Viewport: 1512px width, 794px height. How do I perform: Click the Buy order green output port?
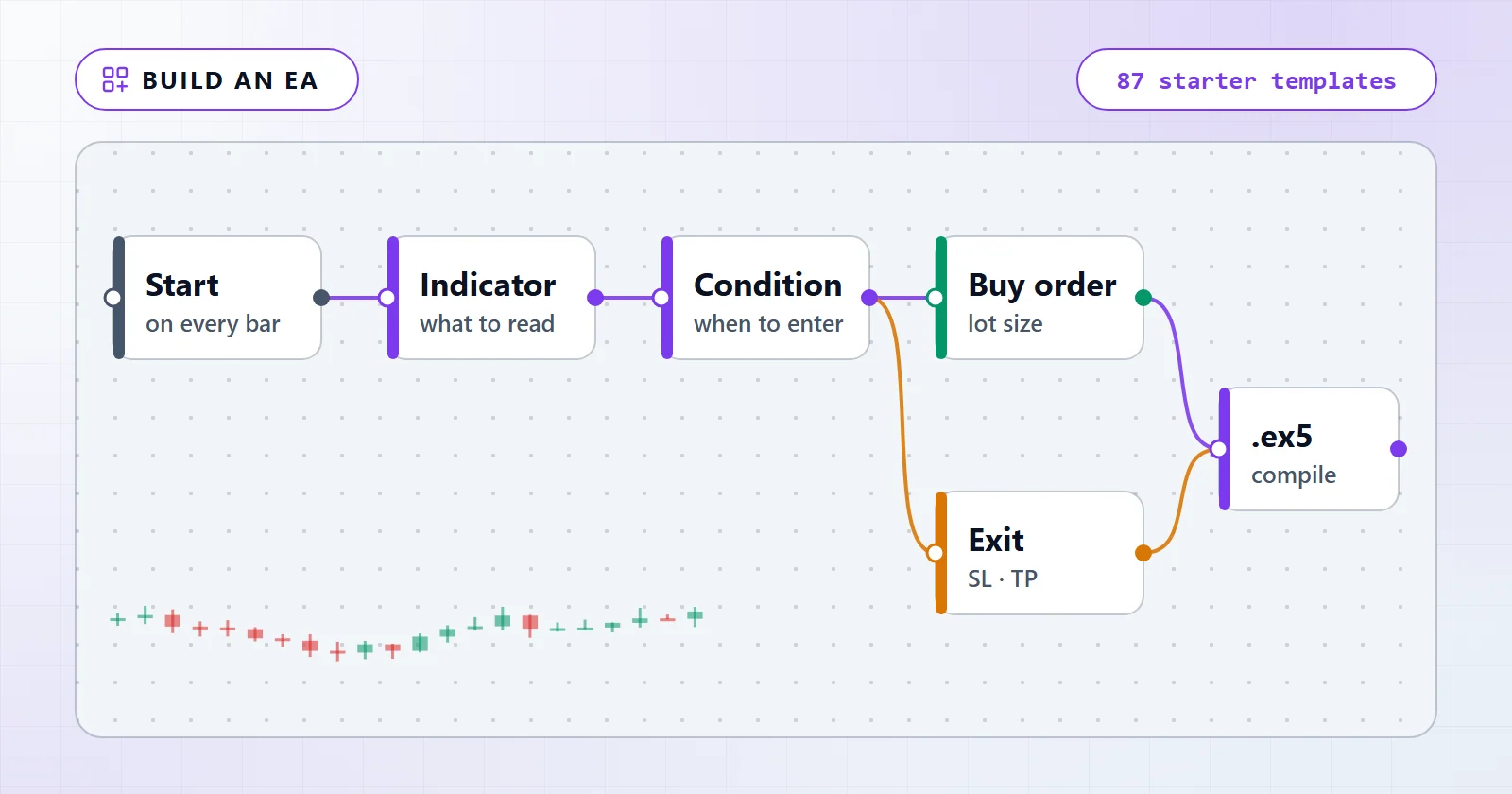tap(1143, 298)
